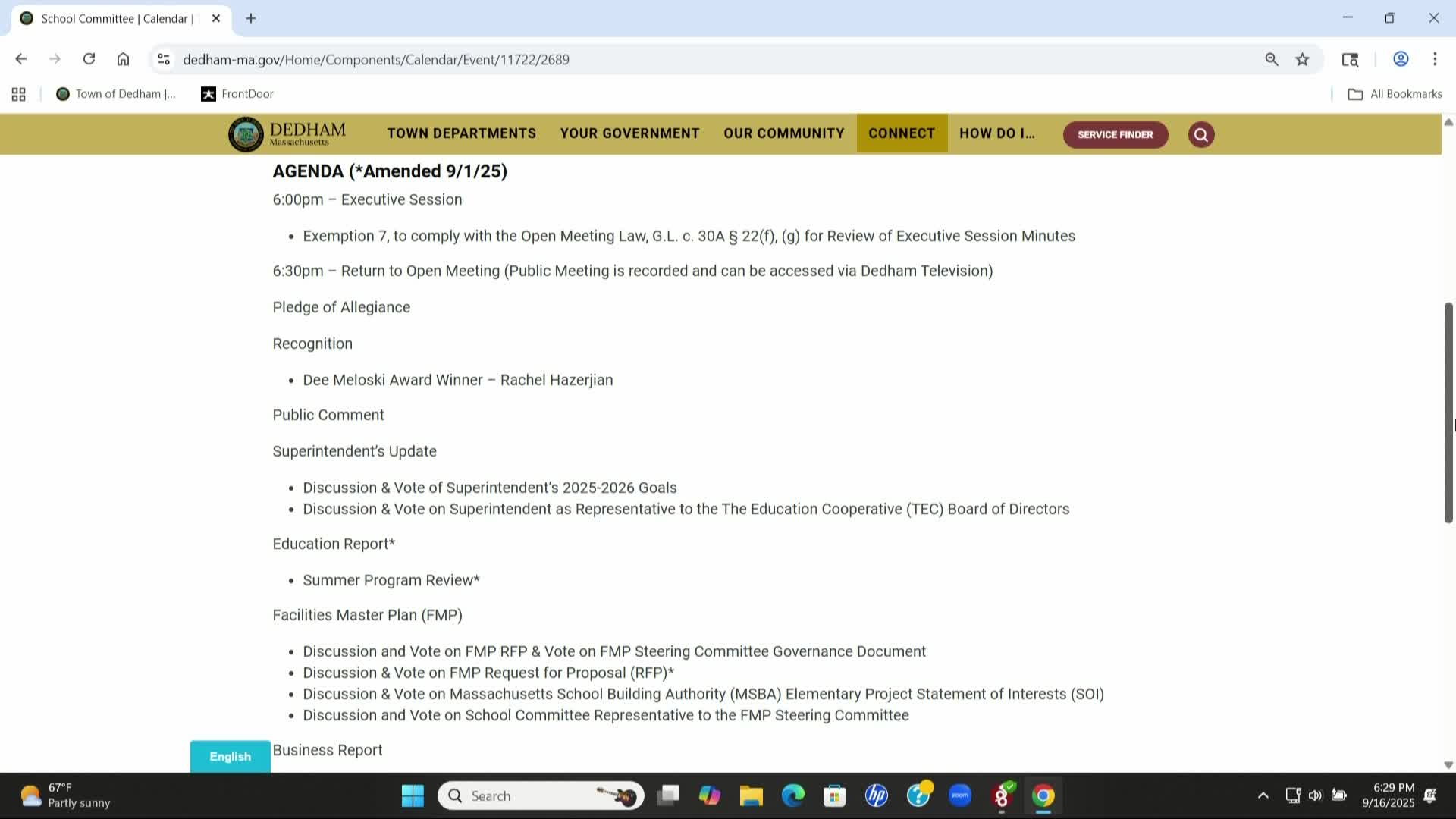Viewport: 1456px width, 819px height.
Task: Show hidden icons with tray chevron
Action: click(1263, 795)
